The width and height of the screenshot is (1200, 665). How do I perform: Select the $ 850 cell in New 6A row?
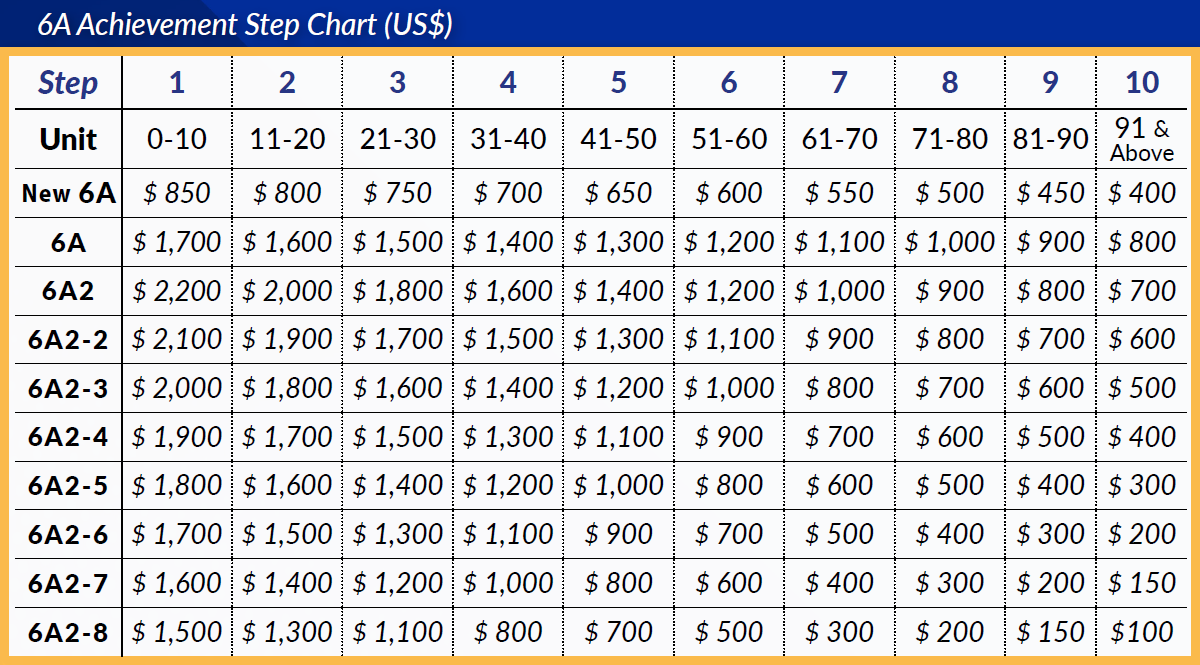pos(177,193)
